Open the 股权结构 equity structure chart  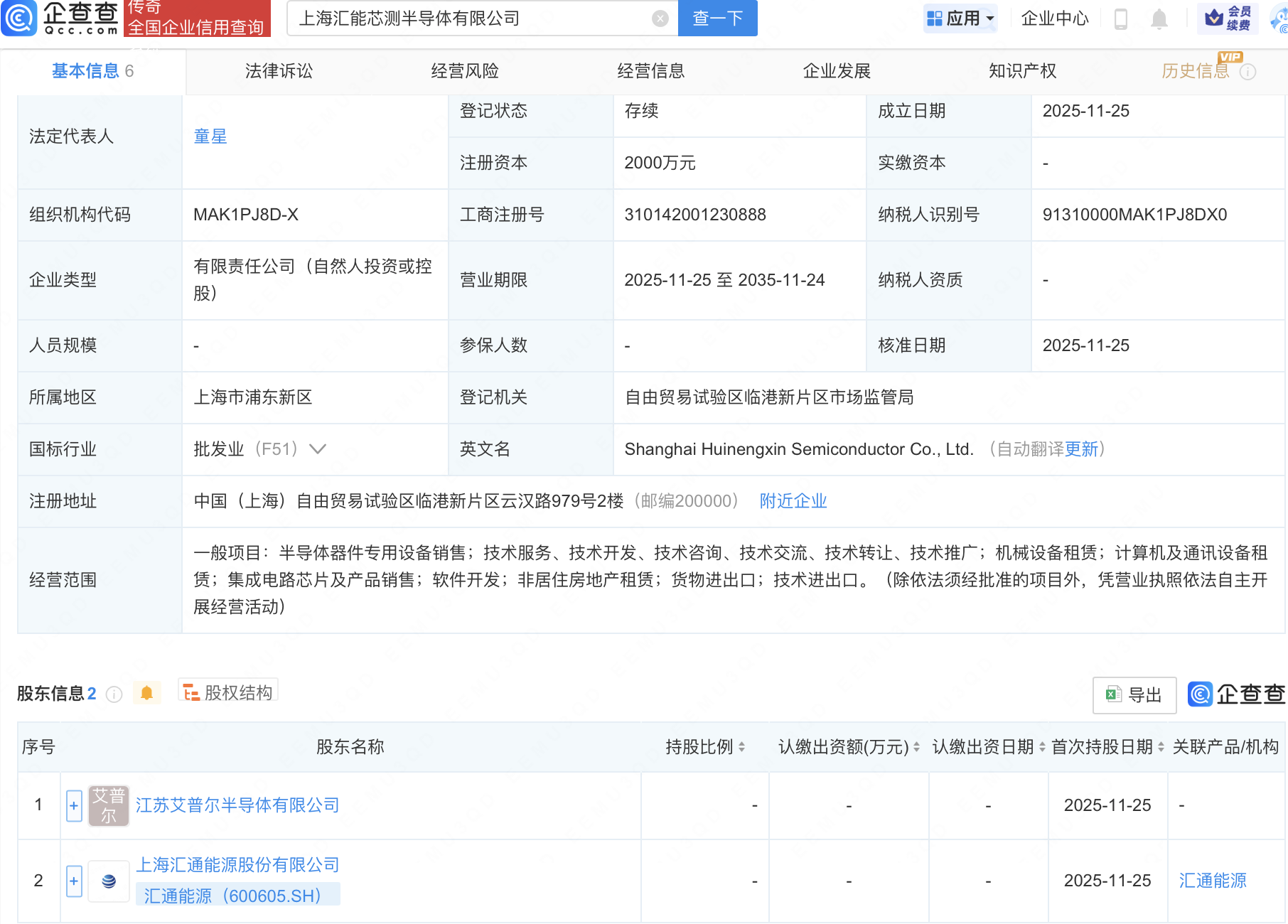tap(227, 692)
